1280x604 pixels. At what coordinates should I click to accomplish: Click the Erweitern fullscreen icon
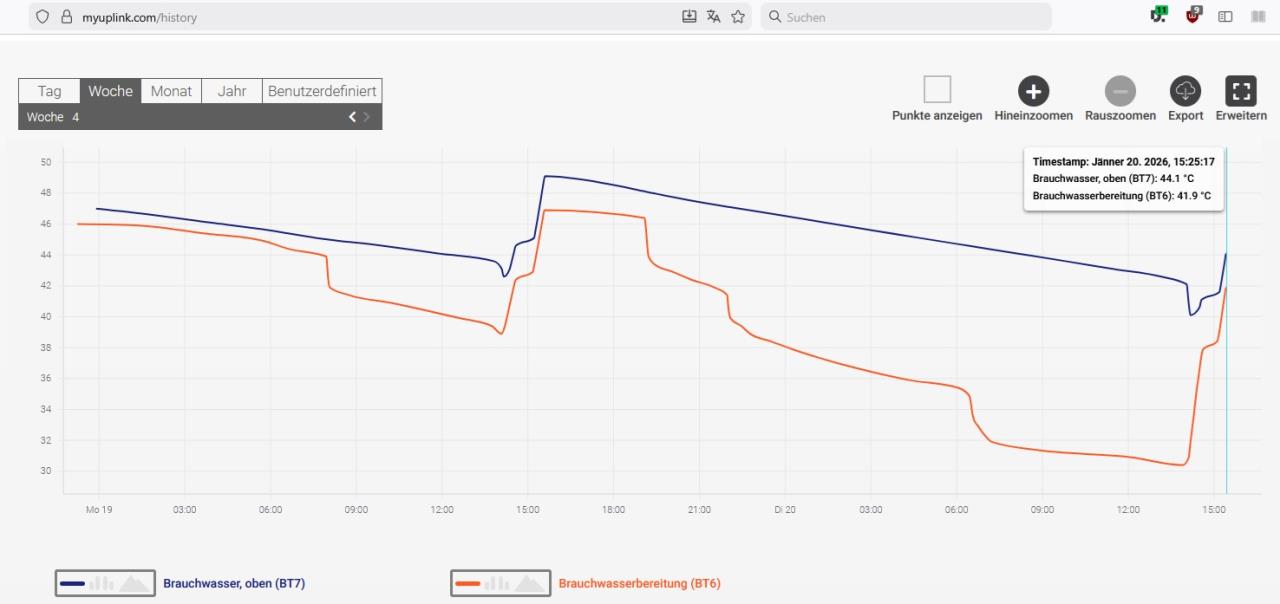point(1241,91)
